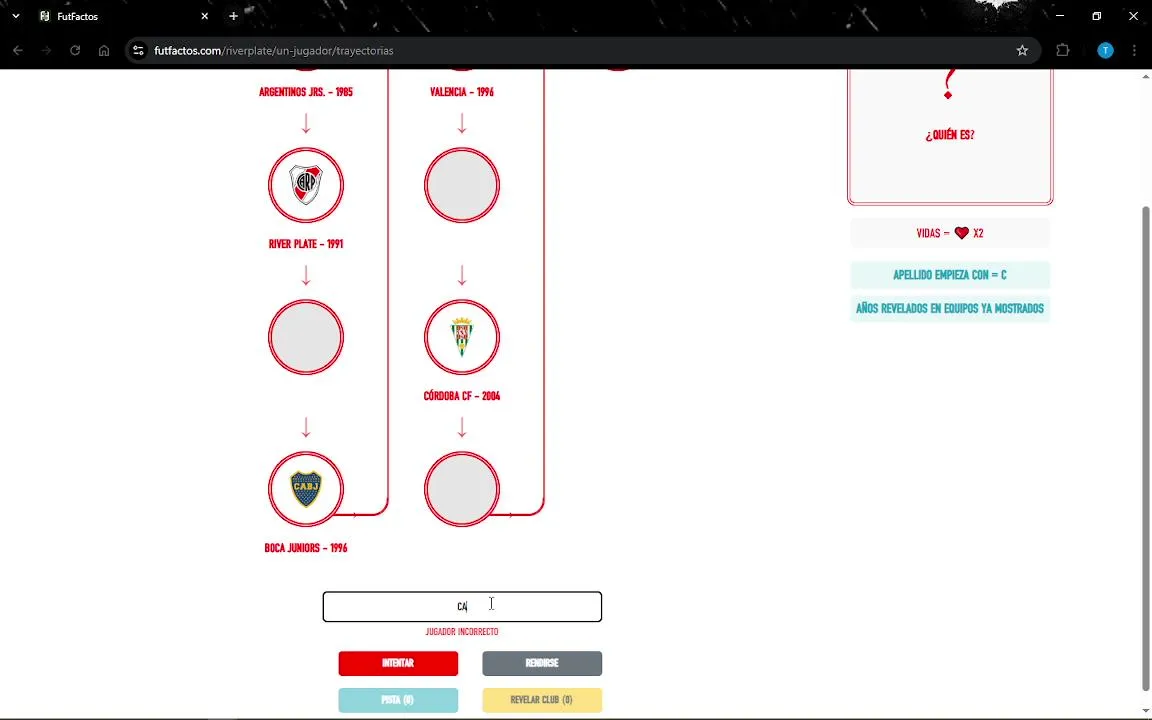Click the Revelar Club (0) button
This screenshot has height=720, width=1152.
[542, 700]
